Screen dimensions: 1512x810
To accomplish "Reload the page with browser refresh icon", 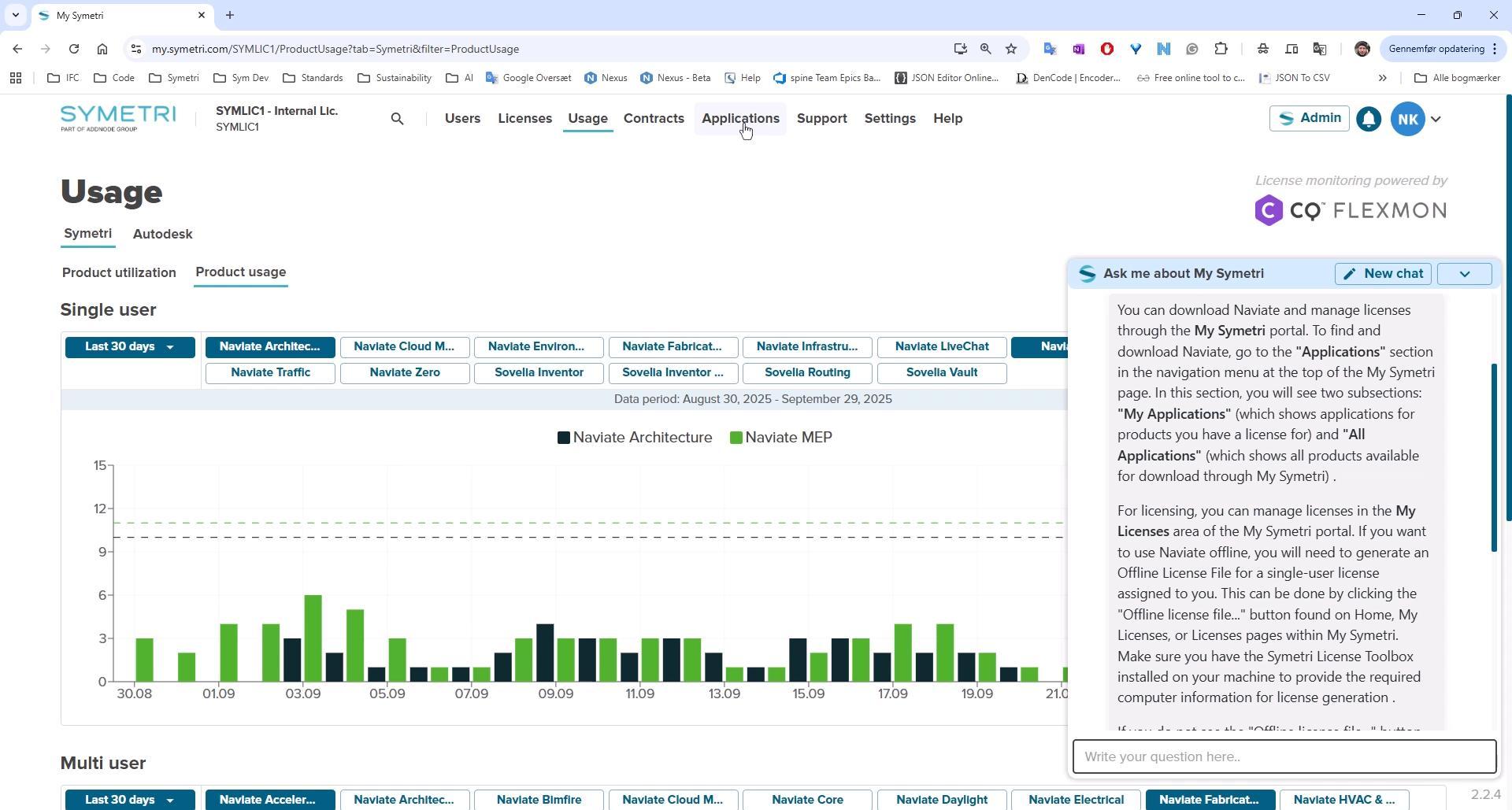I will [73, 49].
